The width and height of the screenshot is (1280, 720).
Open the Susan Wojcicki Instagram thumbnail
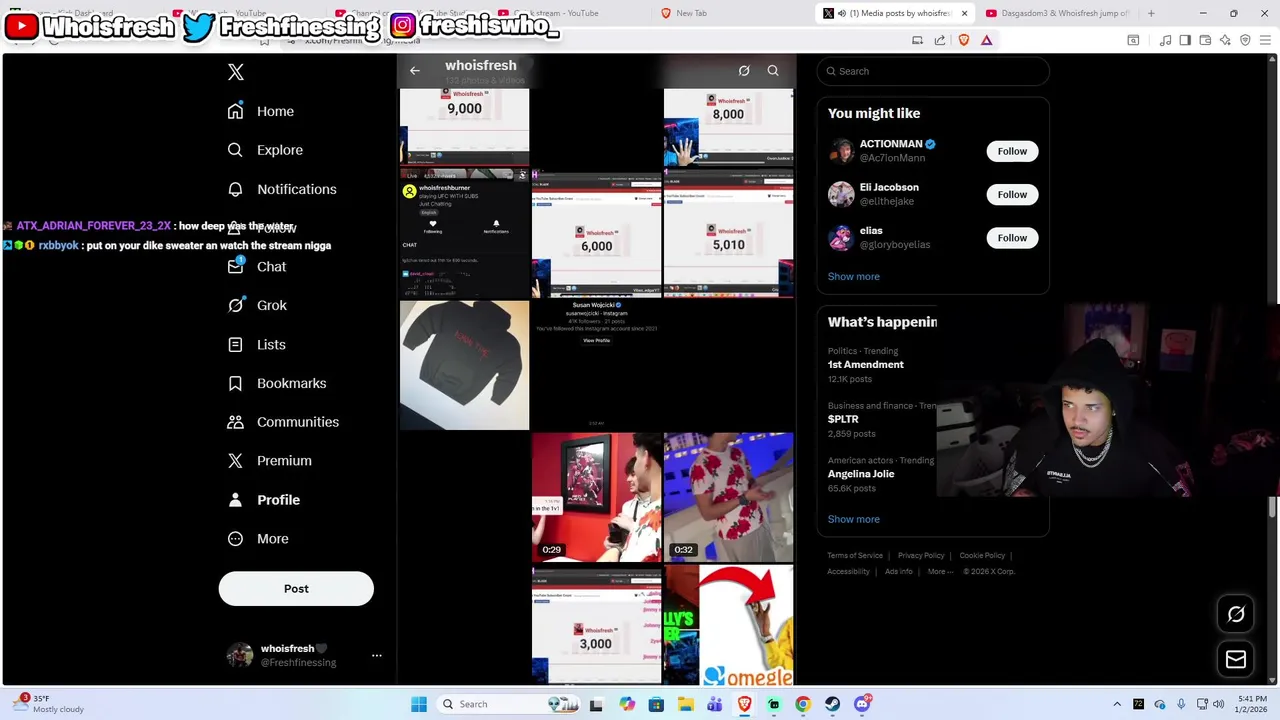[x=597, y=365]
